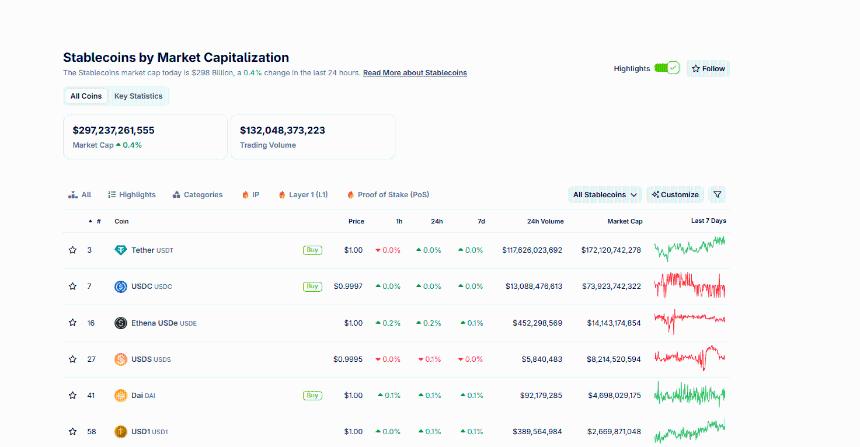
Task: Favorite USDC with its star icon
Action: (x=72, y=286)
